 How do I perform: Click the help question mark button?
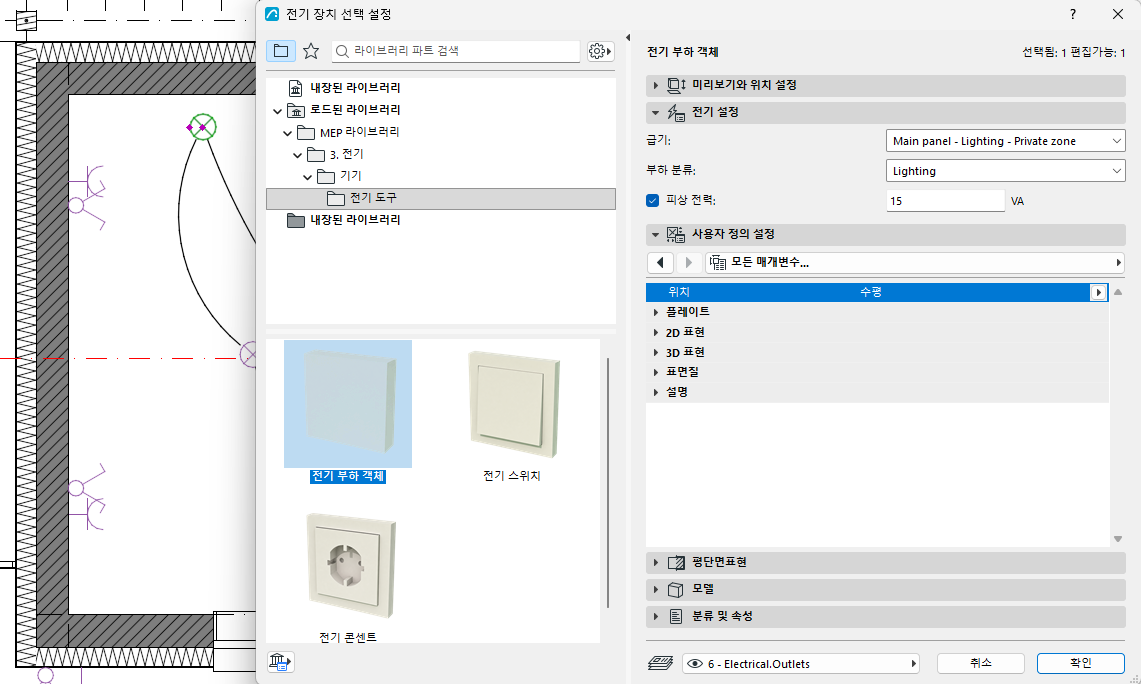pos(1073,15)
